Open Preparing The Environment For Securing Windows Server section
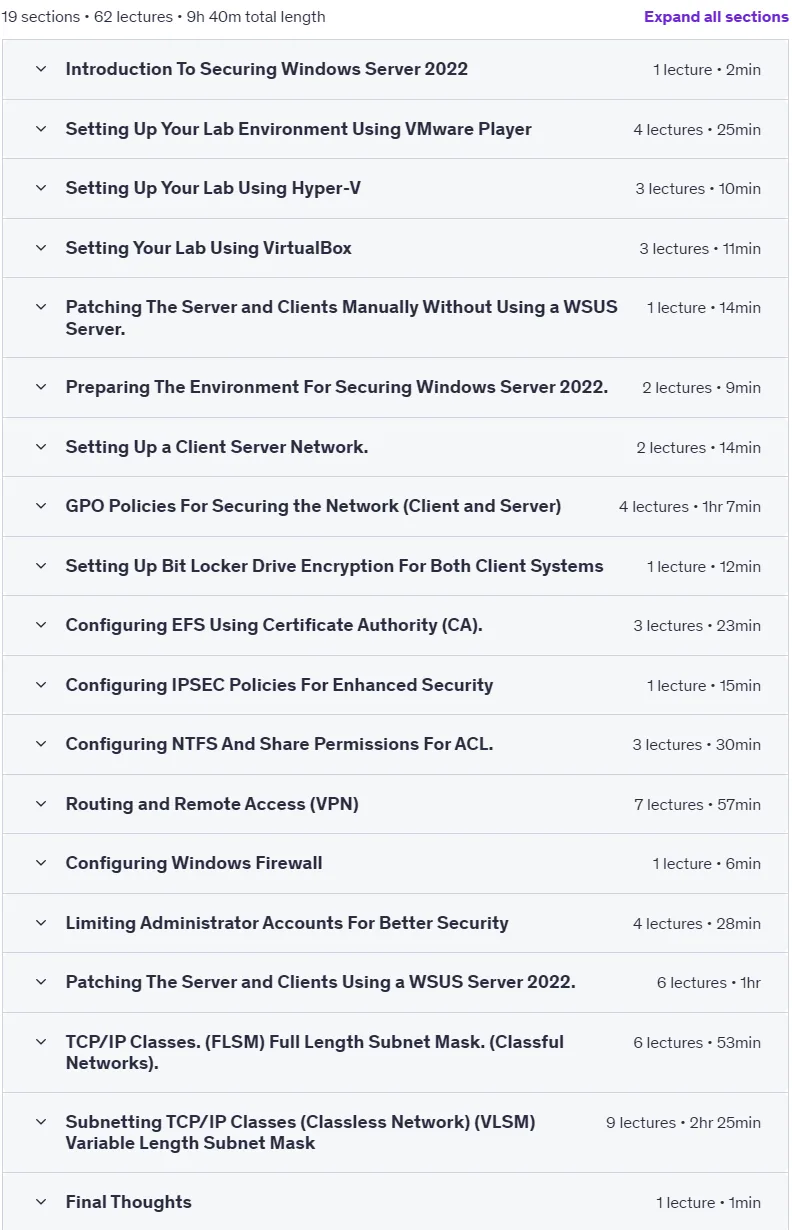Image resolution: width=792 pixels, height=1230 pixels. point(395,388)
